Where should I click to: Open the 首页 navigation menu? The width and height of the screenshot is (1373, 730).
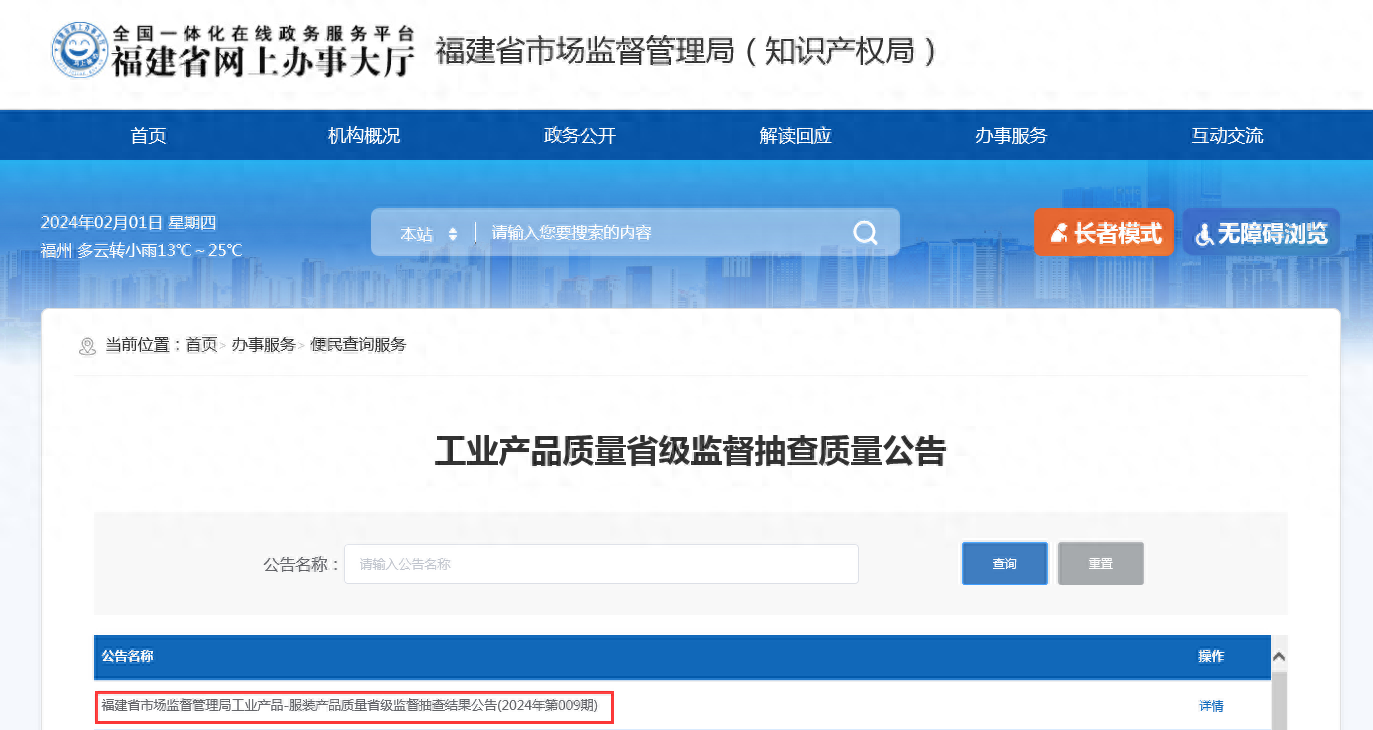point(148,136)
